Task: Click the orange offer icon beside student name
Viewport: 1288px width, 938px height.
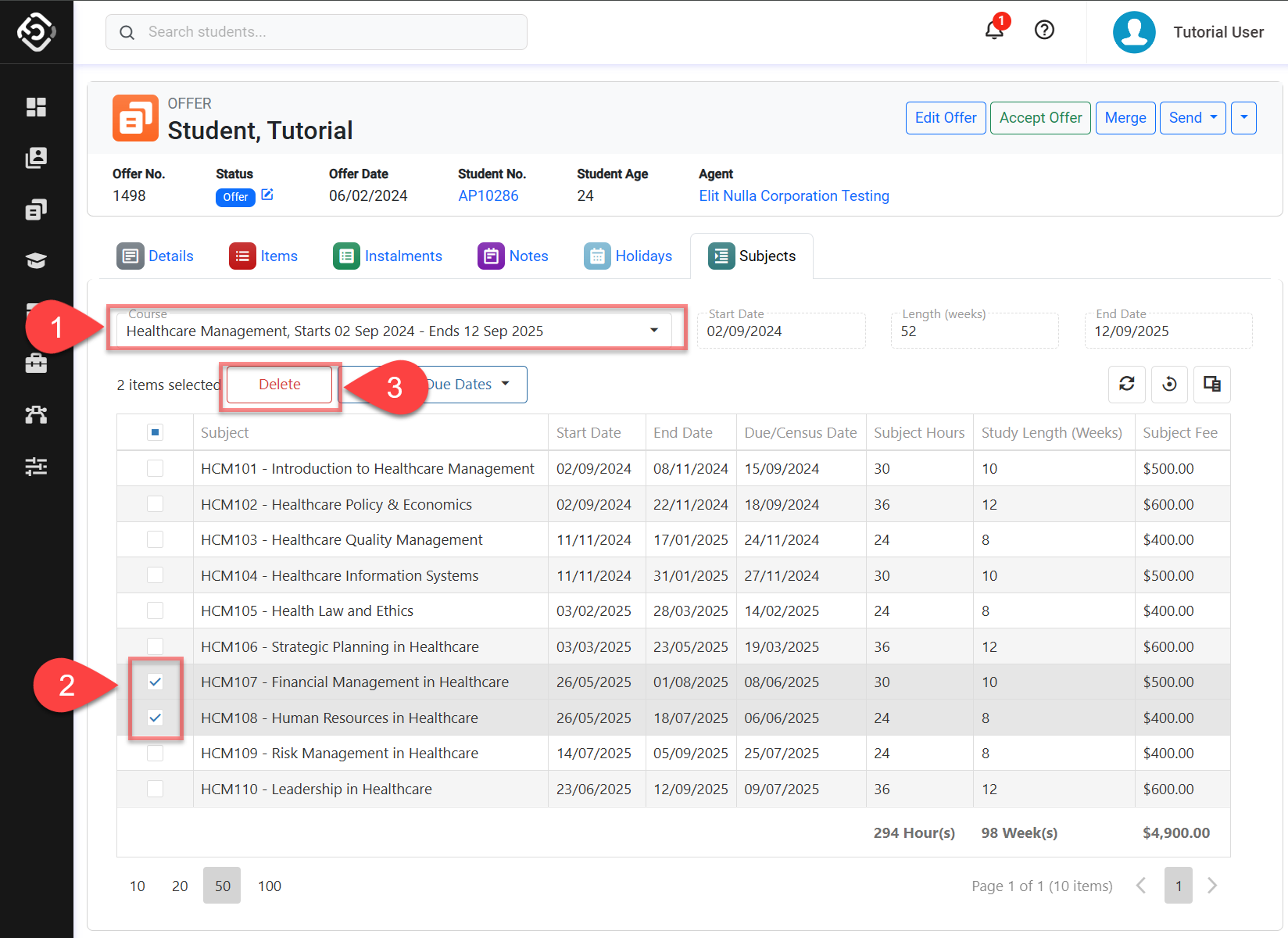Action: click(x=135, y=118)
